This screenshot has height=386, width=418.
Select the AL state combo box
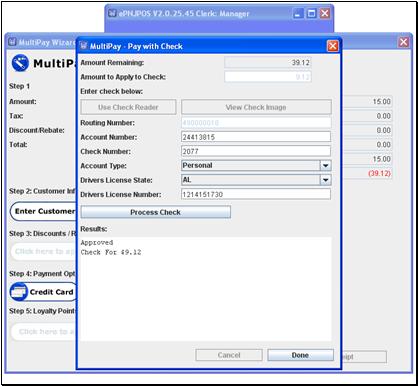[x=256, y=180]
